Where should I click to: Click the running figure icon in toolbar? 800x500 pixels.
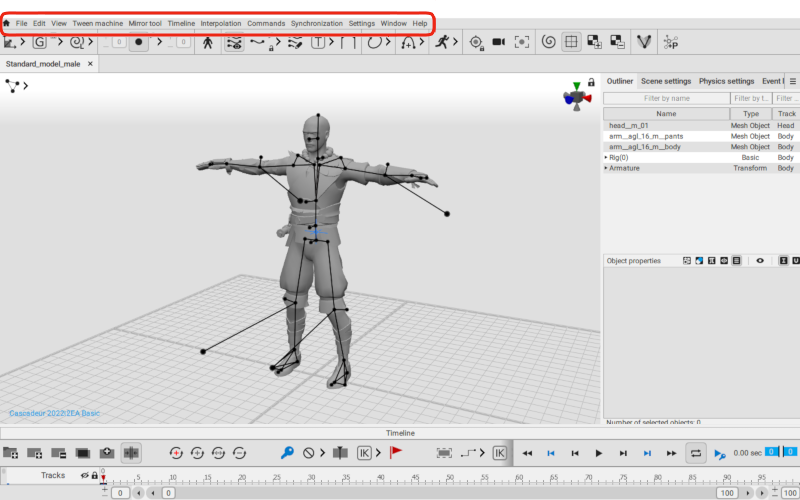point(440,42)
